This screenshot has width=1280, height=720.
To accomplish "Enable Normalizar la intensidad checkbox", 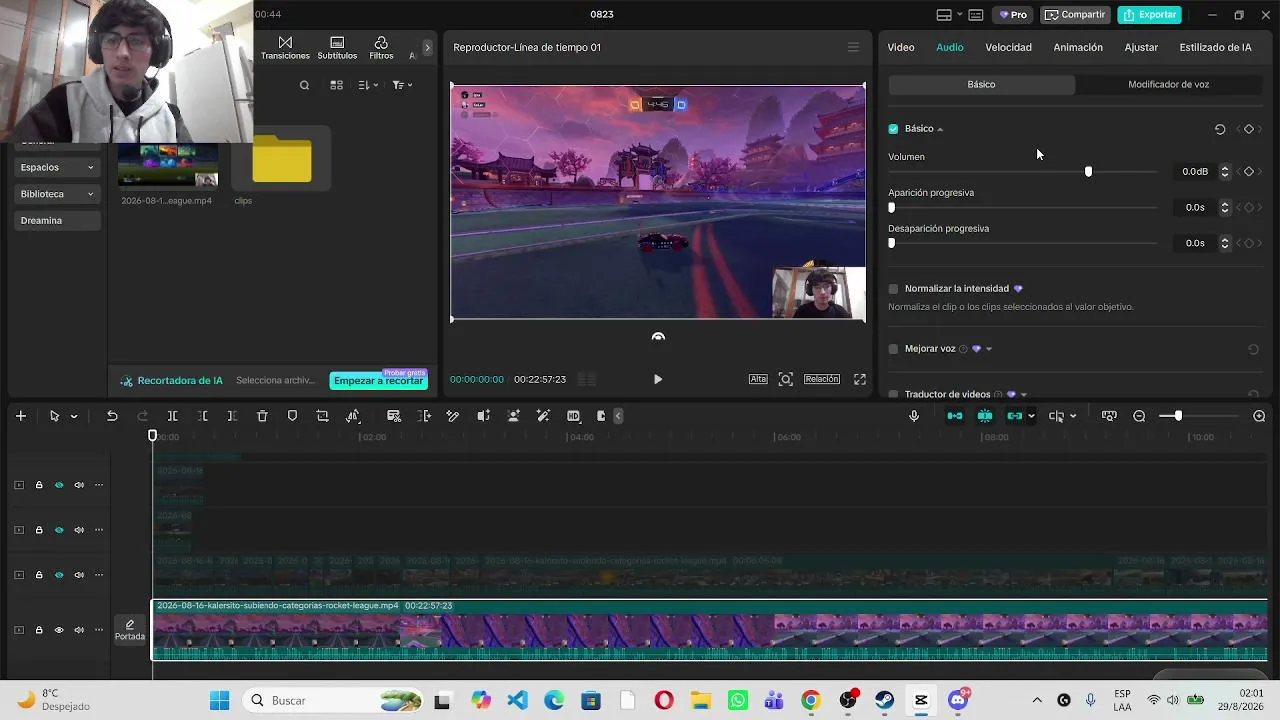I will pos(893,289).
